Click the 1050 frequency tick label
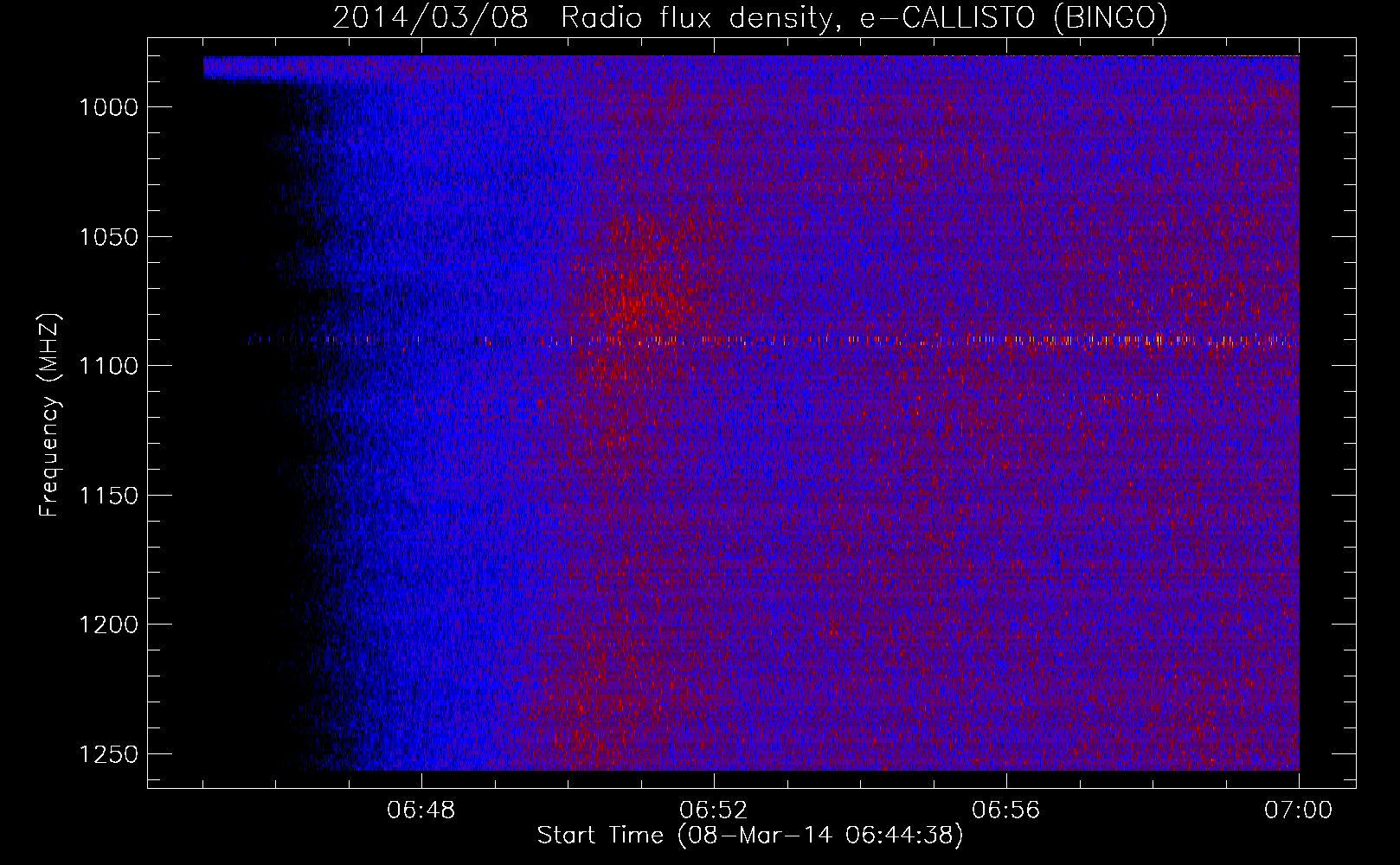The width and height of the screenshot is (1400, 865). point(109,237)
